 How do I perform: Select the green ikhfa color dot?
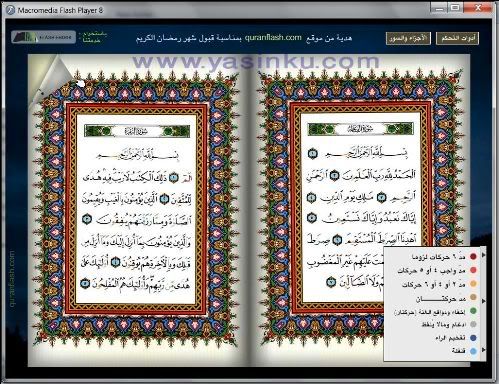473,311
